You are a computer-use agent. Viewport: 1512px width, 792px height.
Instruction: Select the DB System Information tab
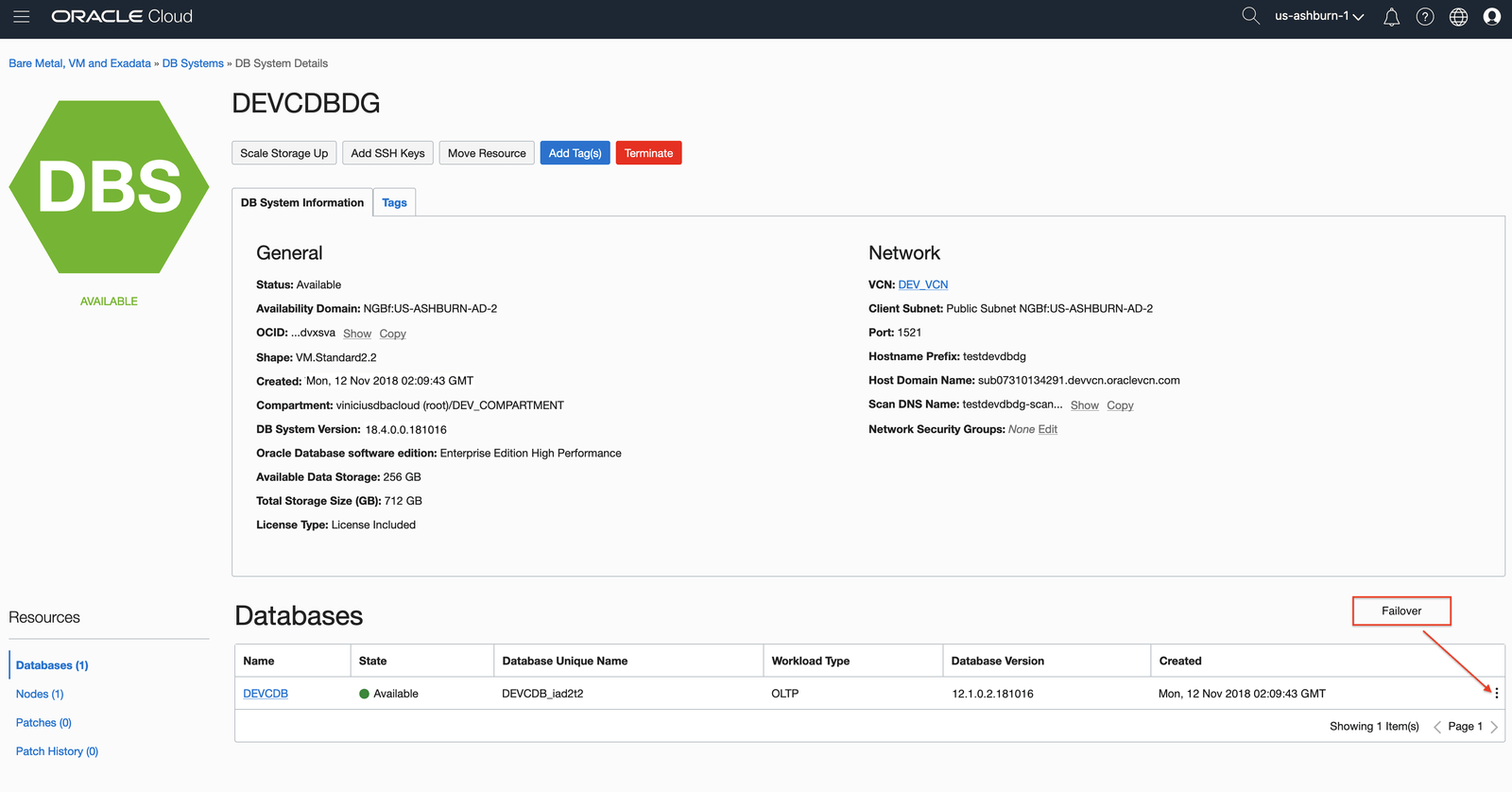coord(301,203)
